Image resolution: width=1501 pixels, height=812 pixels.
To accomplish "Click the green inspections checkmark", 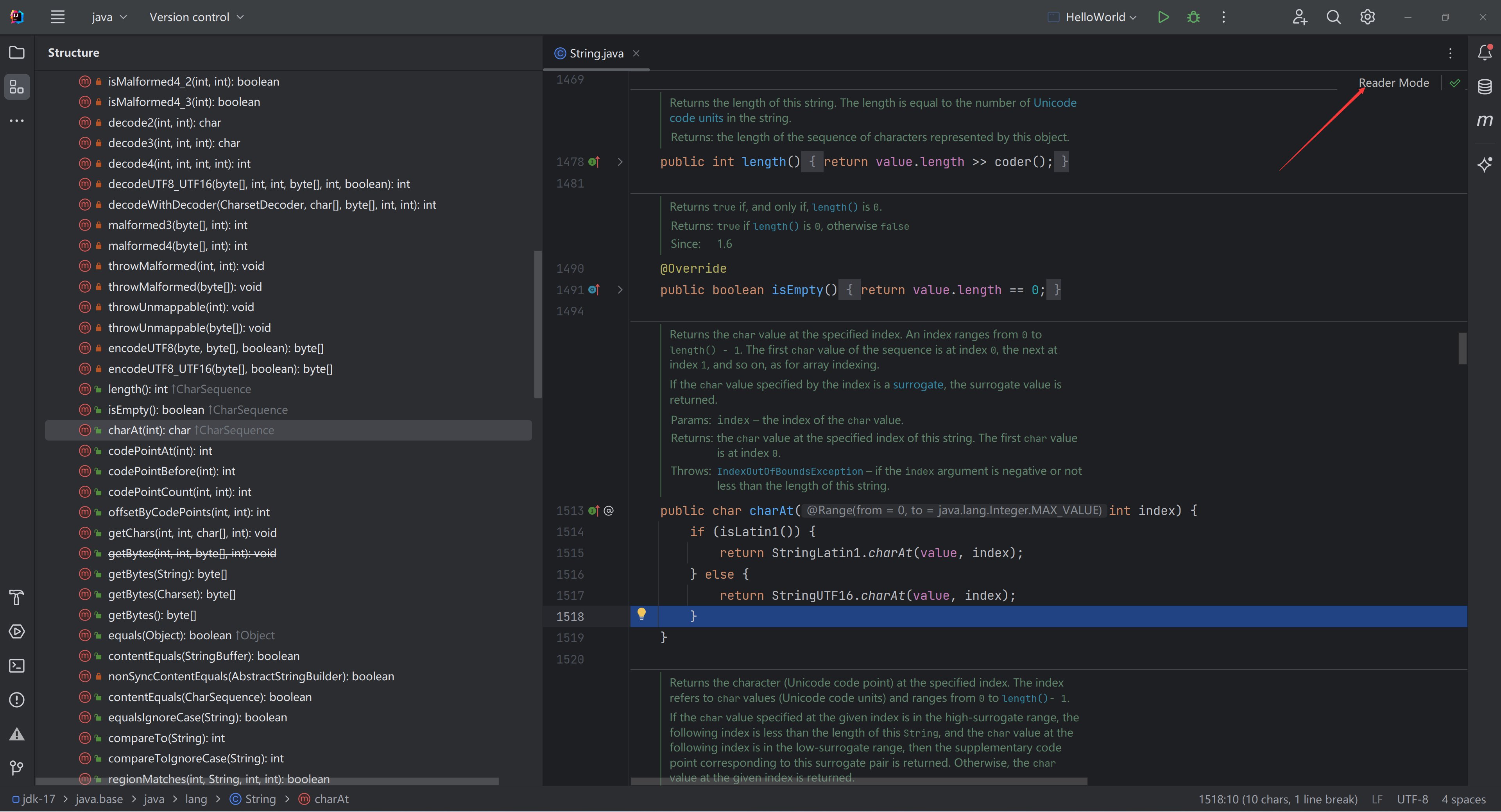I will pyautogui.click(x=1455, y=83).
